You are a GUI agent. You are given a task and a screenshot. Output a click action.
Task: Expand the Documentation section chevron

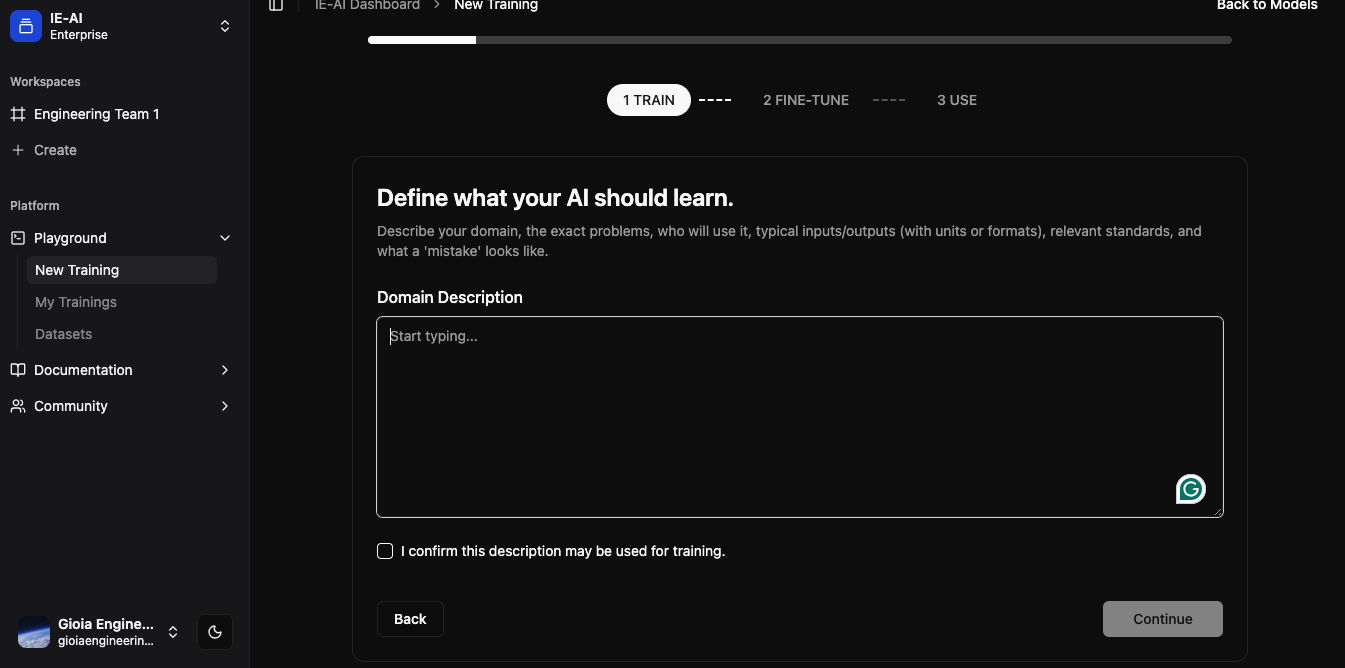[x=225, y=370]
